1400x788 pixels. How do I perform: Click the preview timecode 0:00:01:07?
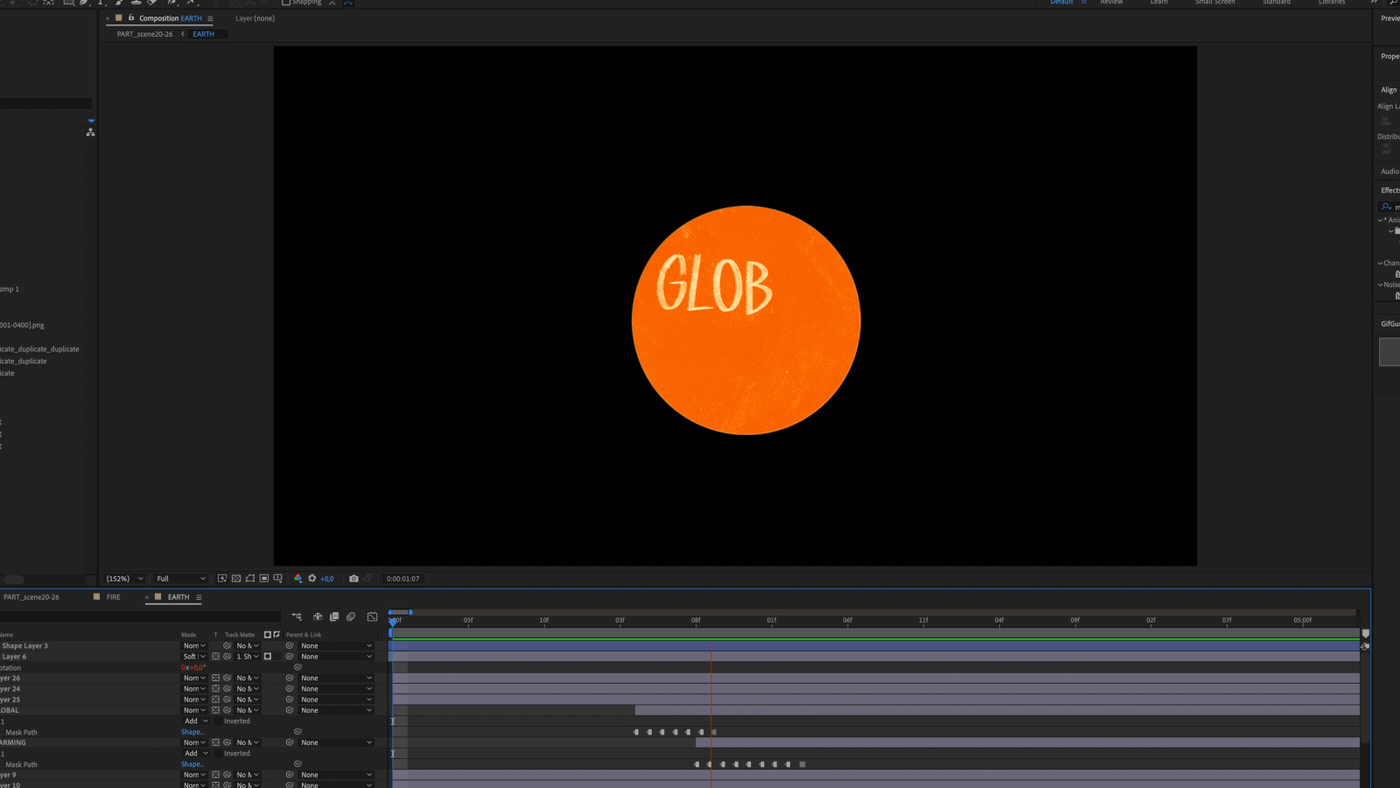[403, 579]
